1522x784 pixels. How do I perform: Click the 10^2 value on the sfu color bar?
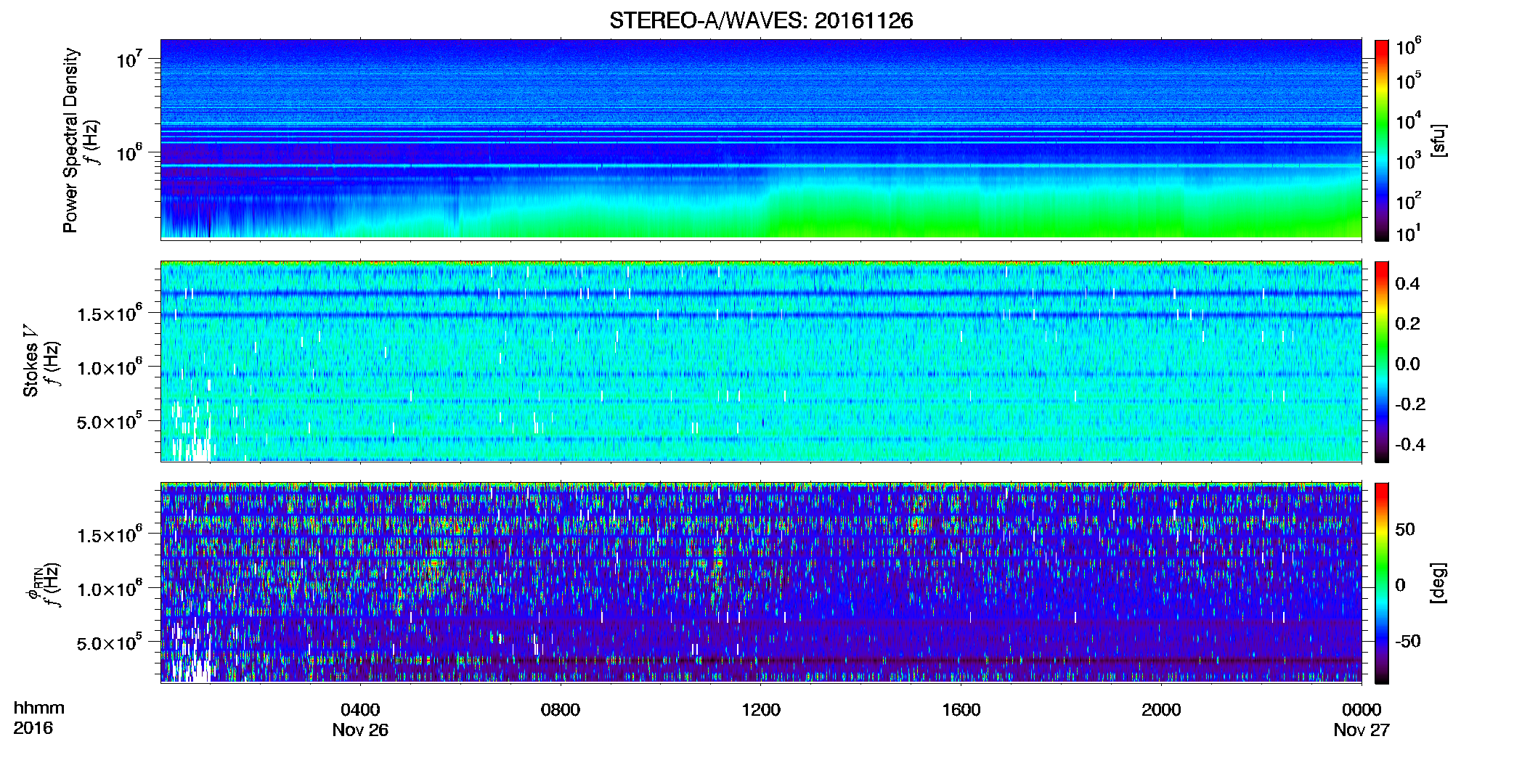pos(1408,200)
